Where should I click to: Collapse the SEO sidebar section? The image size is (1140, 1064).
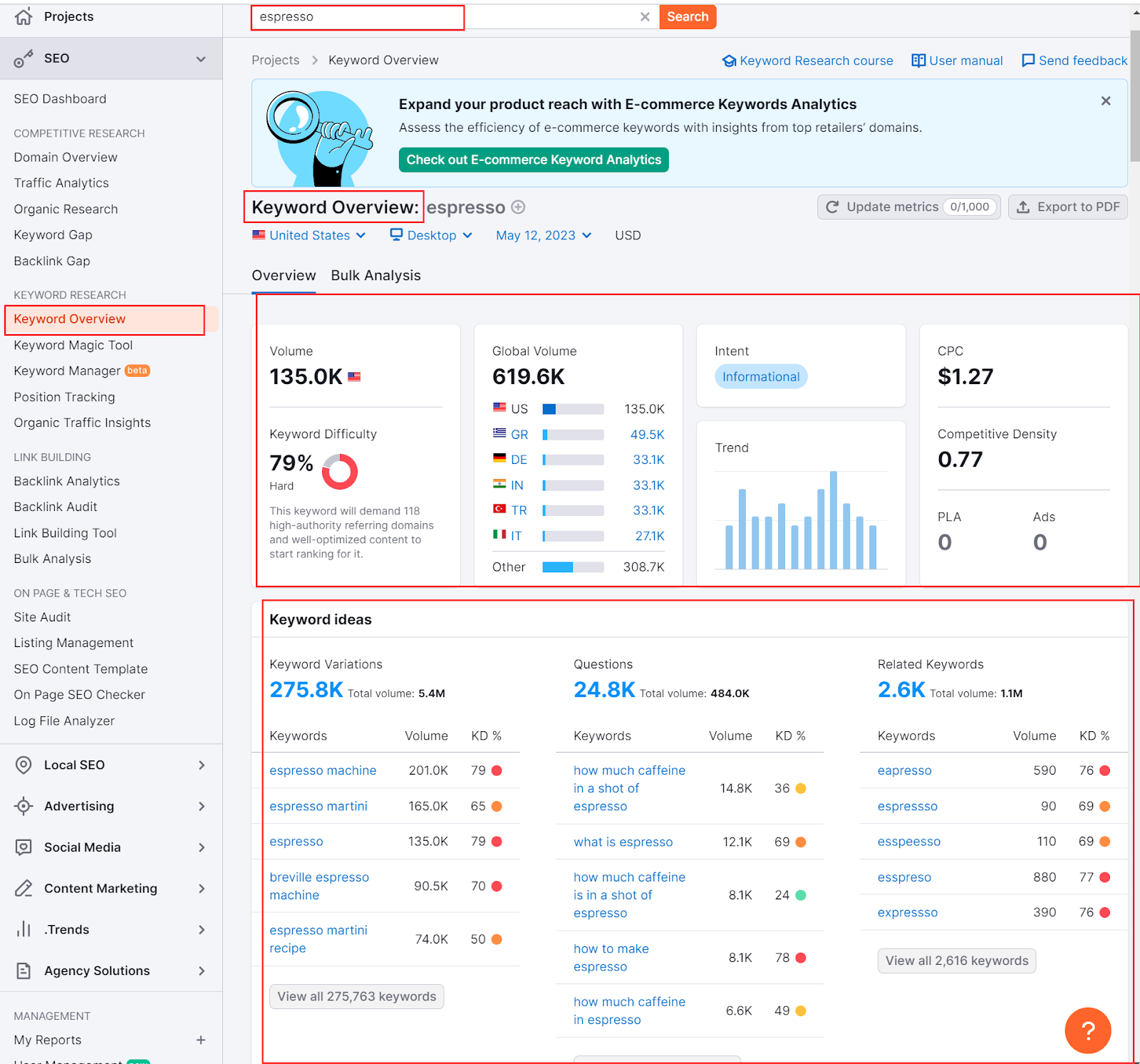coord(201,58)
